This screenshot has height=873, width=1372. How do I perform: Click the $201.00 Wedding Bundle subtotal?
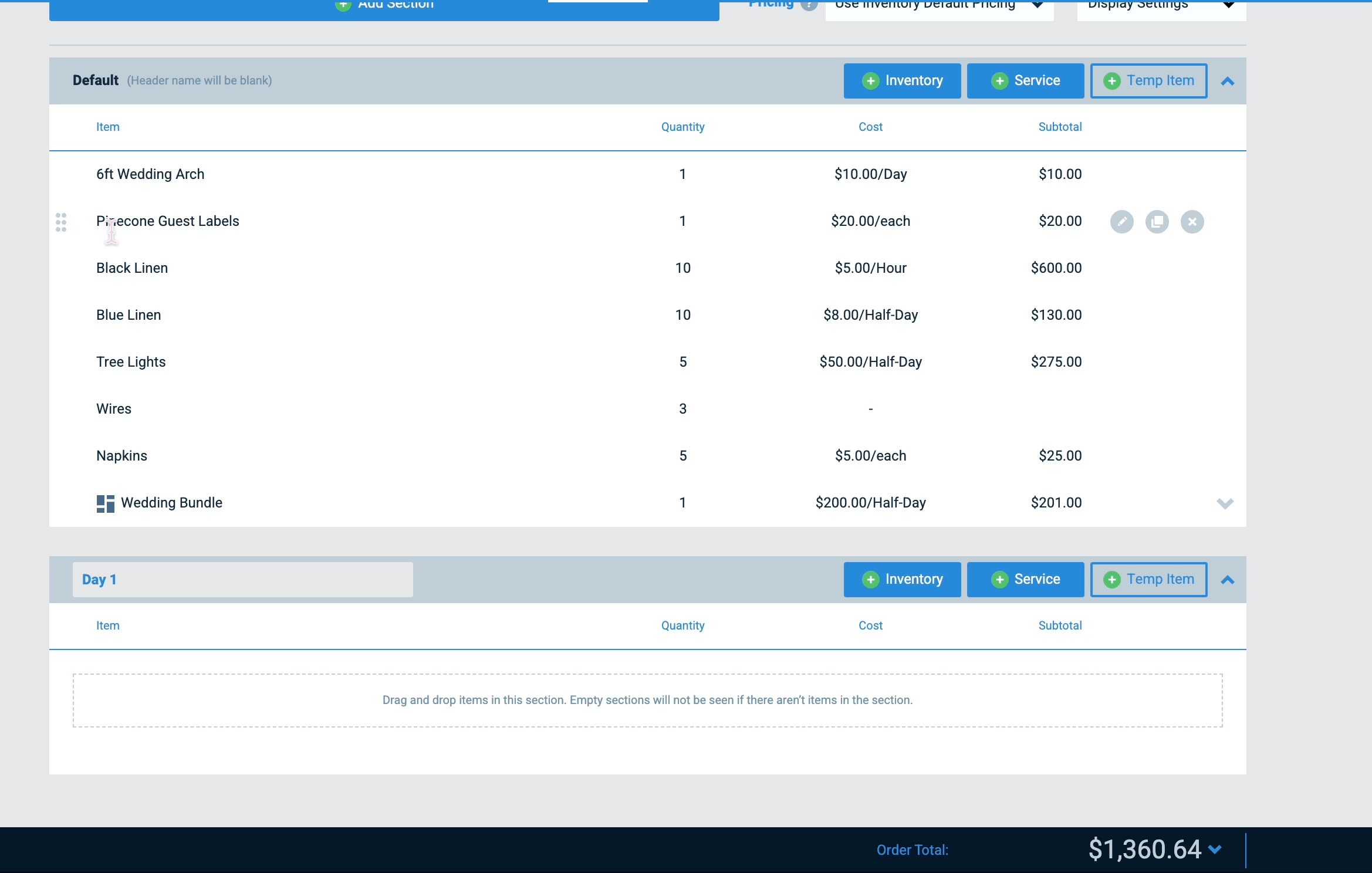pos(1056,503)
